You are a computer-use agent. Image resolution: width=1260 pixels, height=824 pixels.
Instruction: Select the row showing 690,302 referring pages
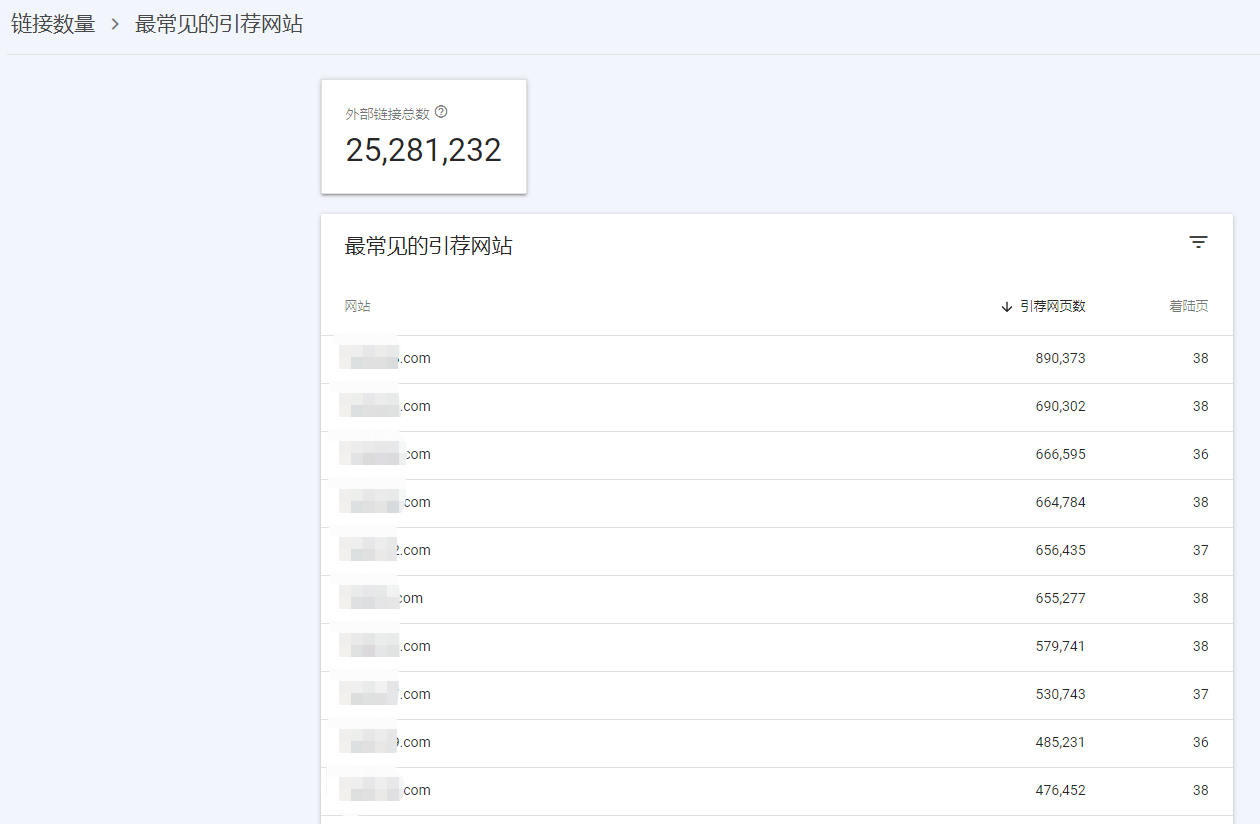click(x=776, y=407)
